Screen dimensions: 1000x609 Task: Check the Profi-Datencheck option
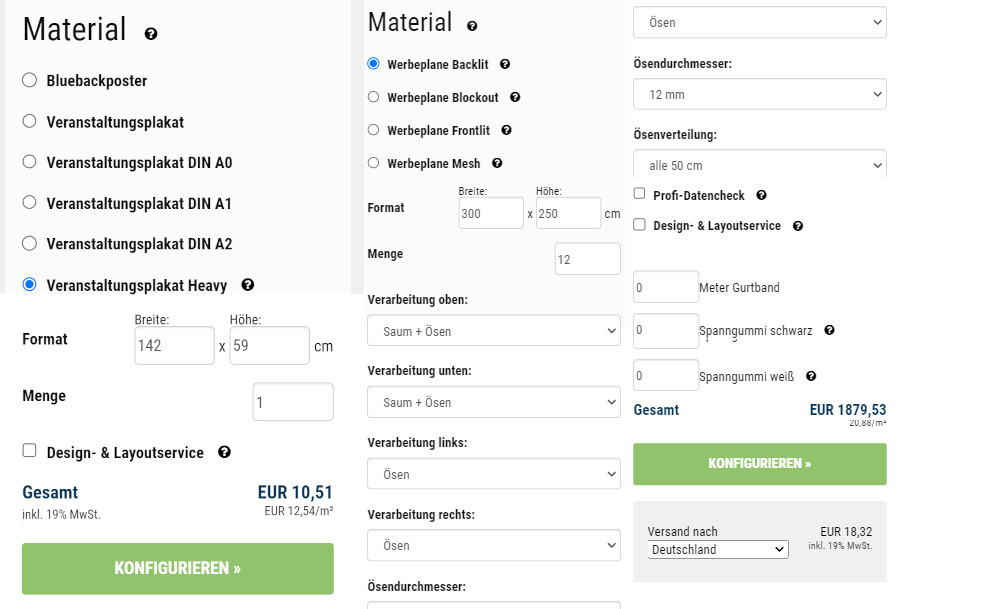(x=638, y=194)
